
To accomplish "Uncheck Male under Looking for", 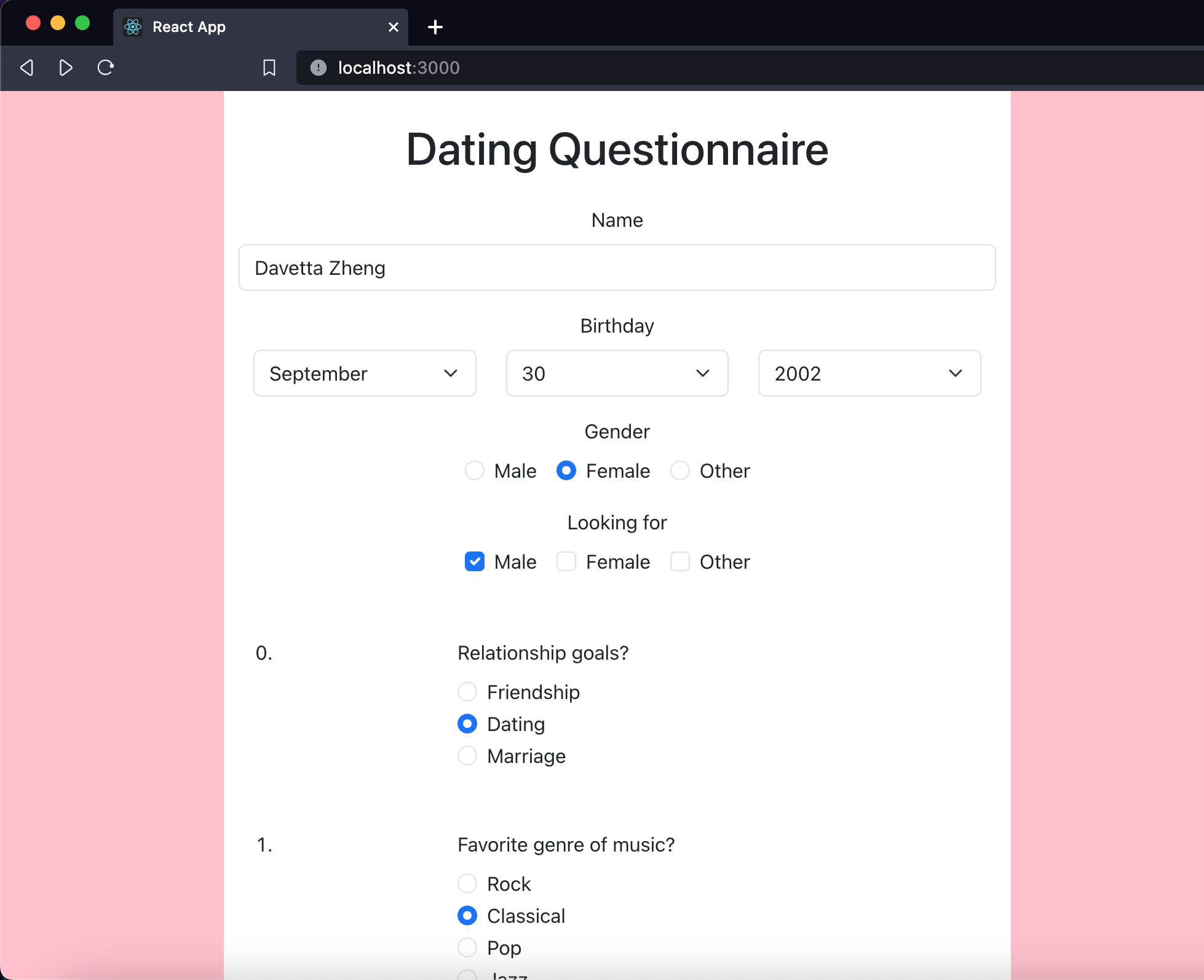I will coord(474,561).
